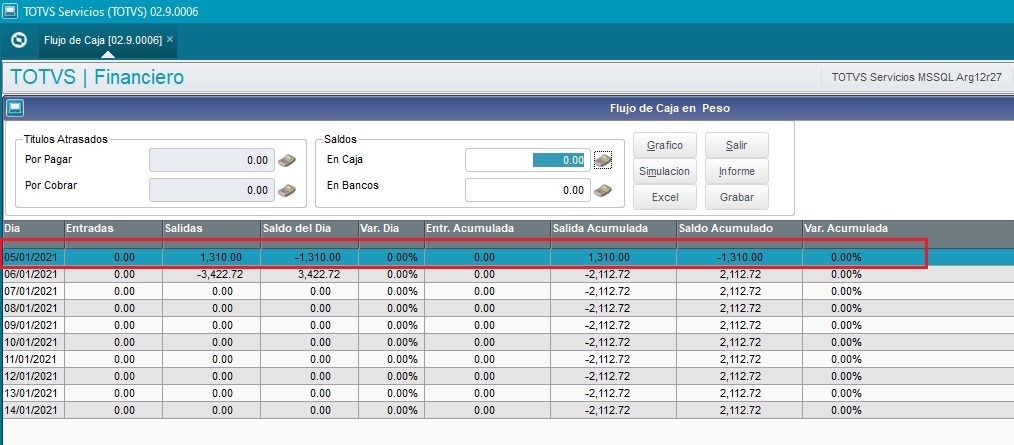Close the Flujo de Caja tab
The height and width of the screenshot is (445, 1014).
tap(170, 39)
